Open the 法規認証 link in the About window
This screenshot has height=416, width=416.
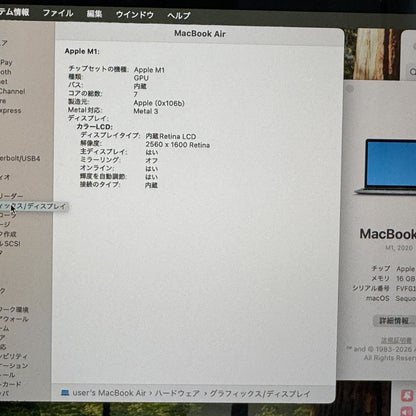tap(396, 340)
